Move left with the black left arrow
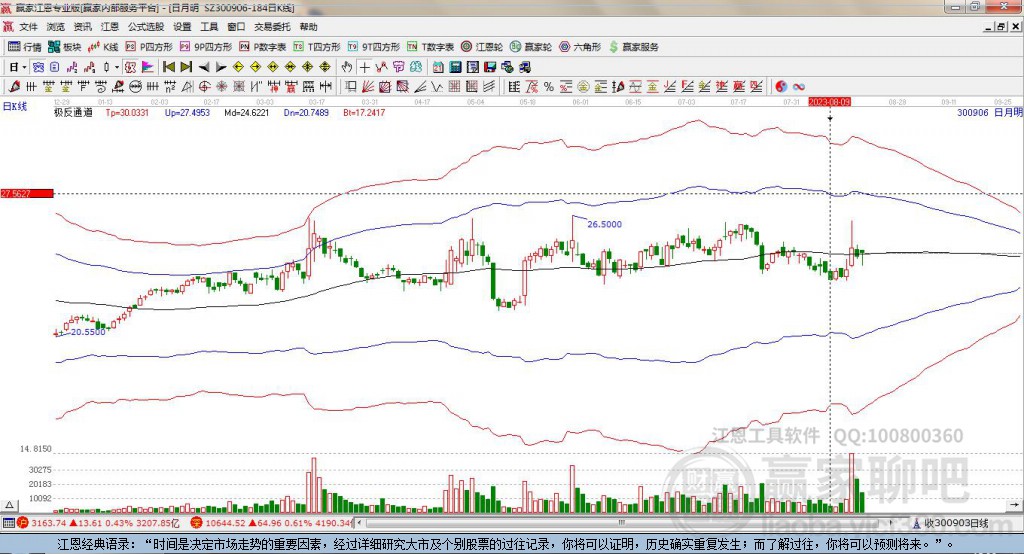 point(204,67)
